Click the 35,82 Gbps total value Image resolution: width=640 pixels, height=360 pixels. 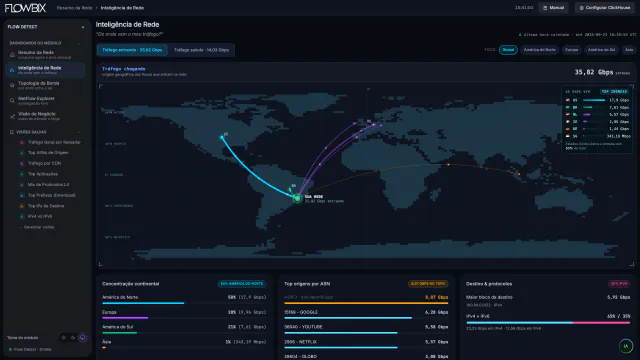(594, 72)
